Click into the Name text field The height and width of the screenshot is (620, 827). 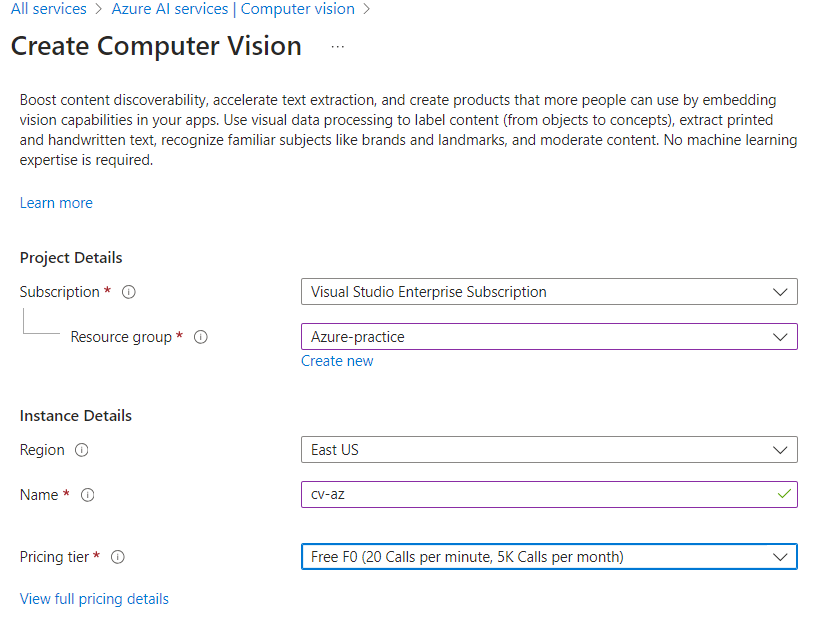pos(530,494)
